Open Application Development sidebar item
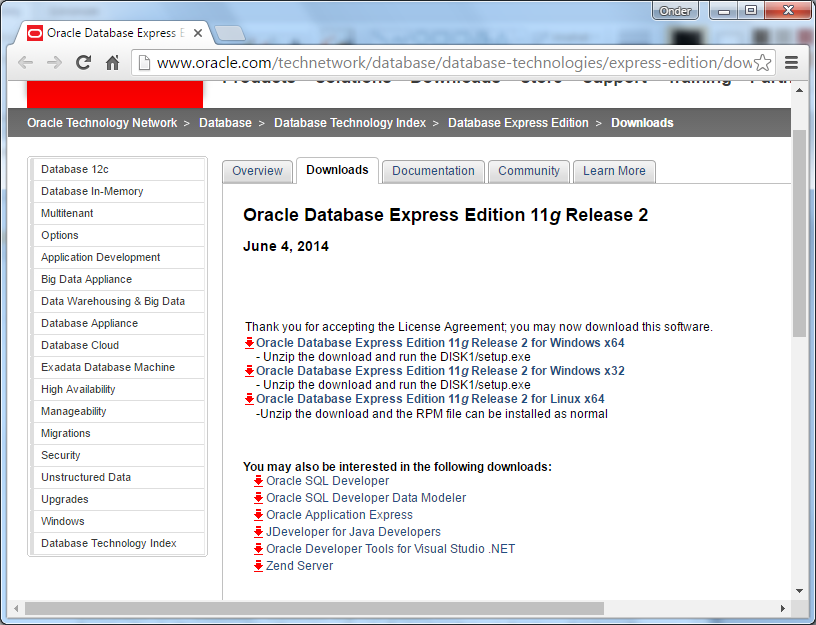The width and height of the screenshot is (816, 625). (x=119, y=258)
